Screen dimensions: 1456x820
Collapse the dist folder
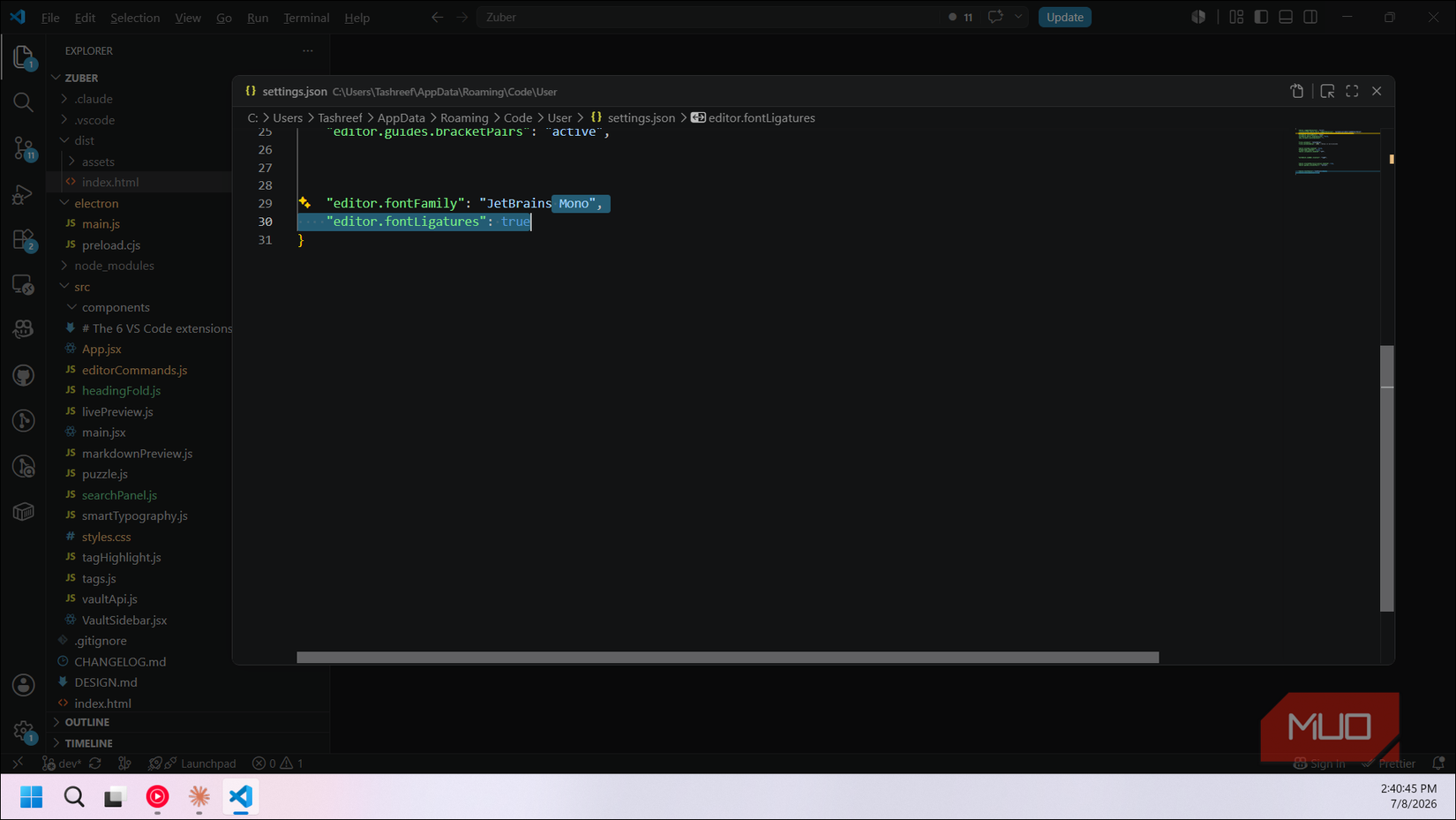tap(64, 140)
